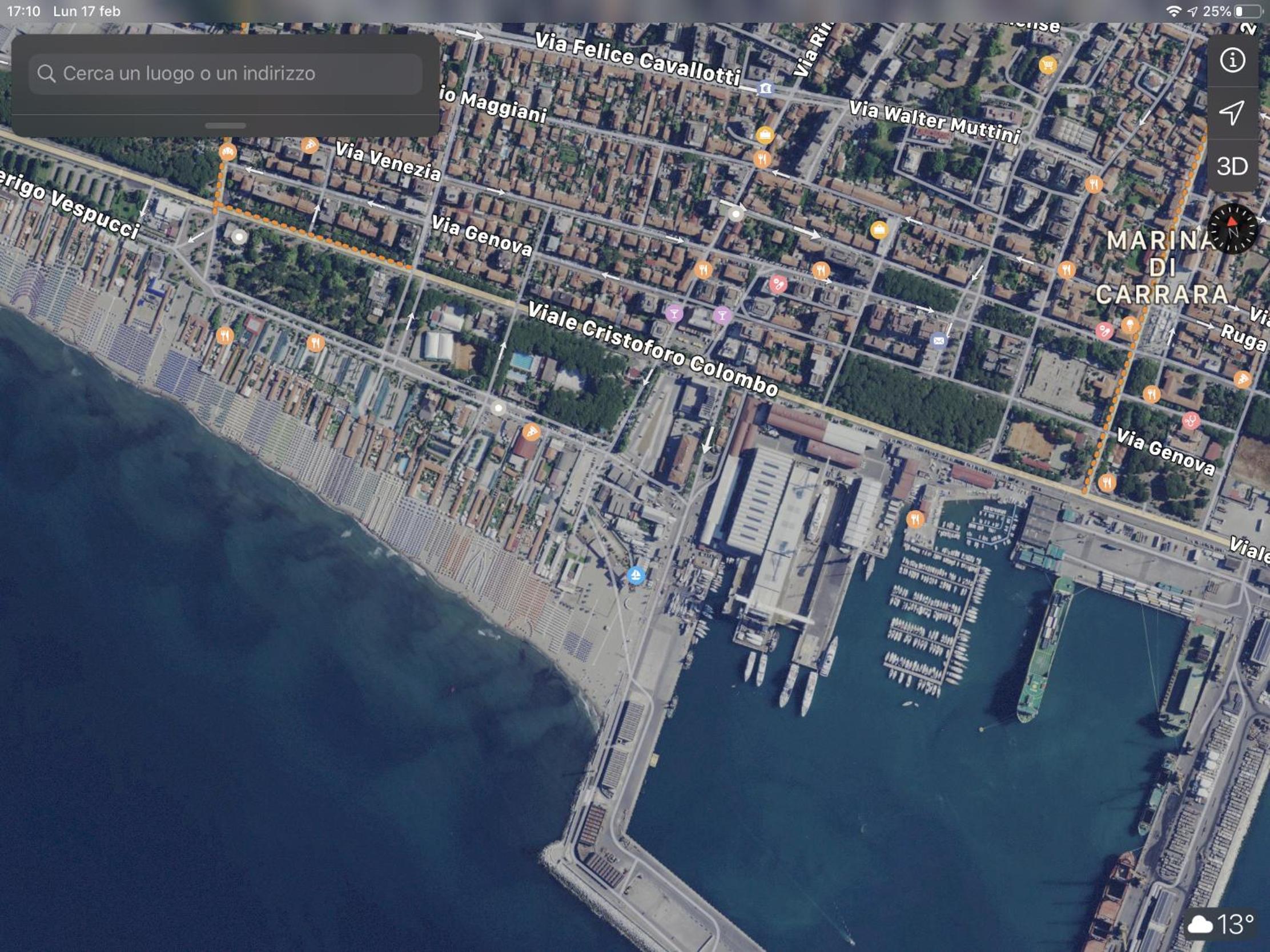
Task: Tap the compass to reset north
Action: tap(1233, 228)
